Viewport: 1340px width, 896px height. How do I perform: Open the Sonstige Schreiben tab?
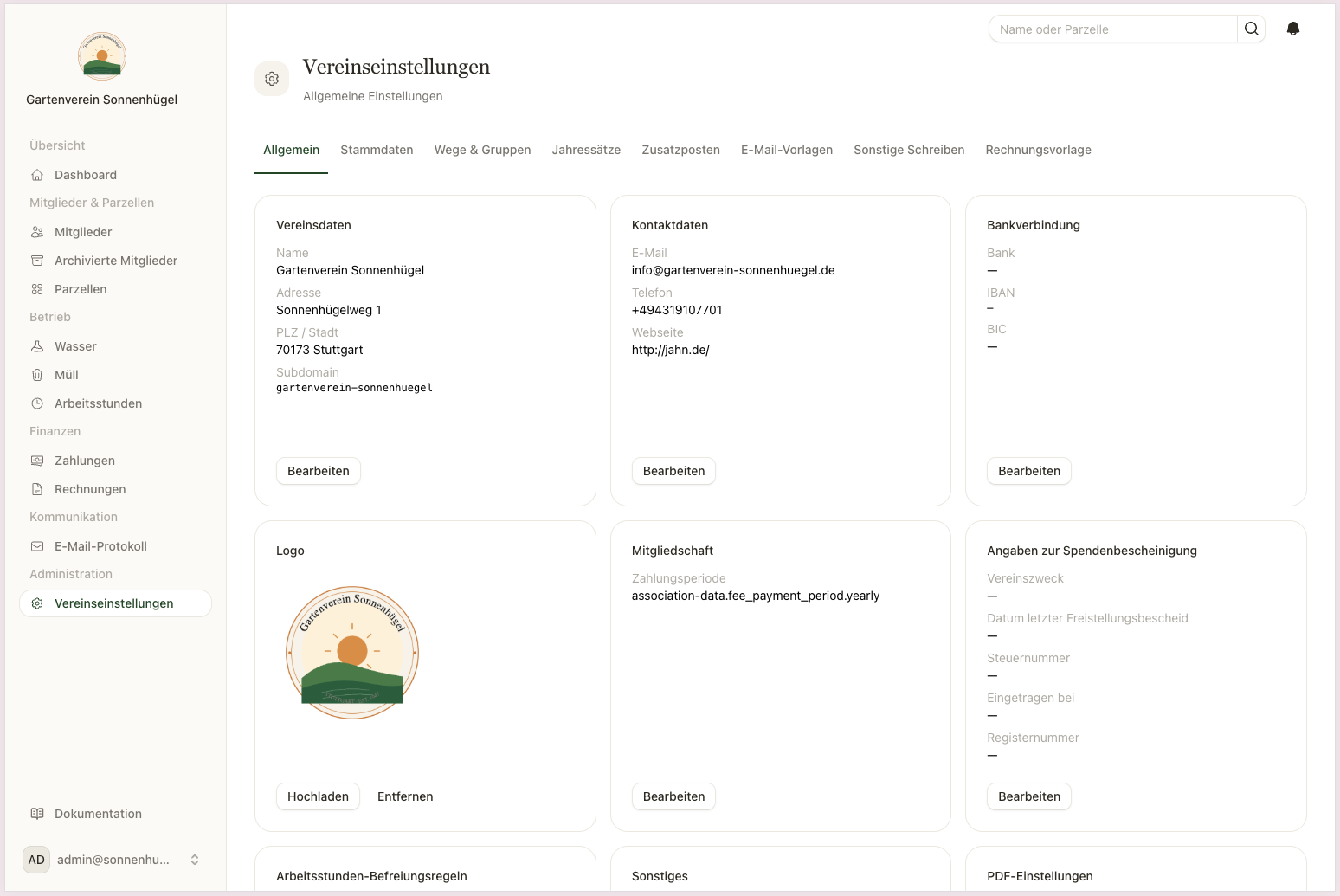coord(909,150)
